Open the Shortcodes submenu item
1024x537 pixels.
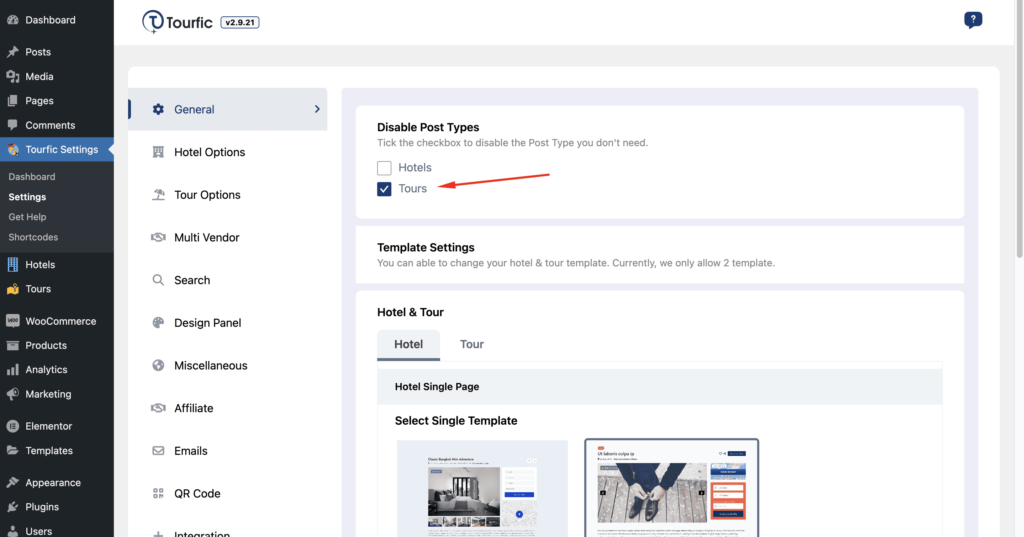33,237
